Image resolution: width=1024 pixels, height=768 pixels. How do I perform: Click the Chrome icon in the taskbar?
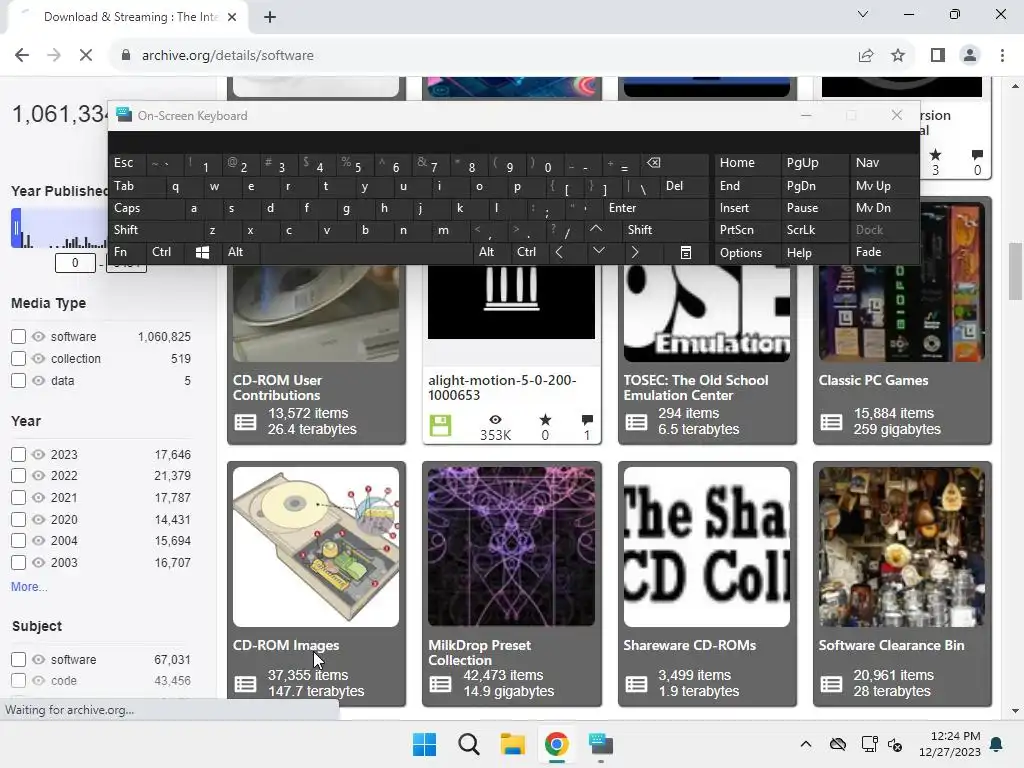pos(556,744)
